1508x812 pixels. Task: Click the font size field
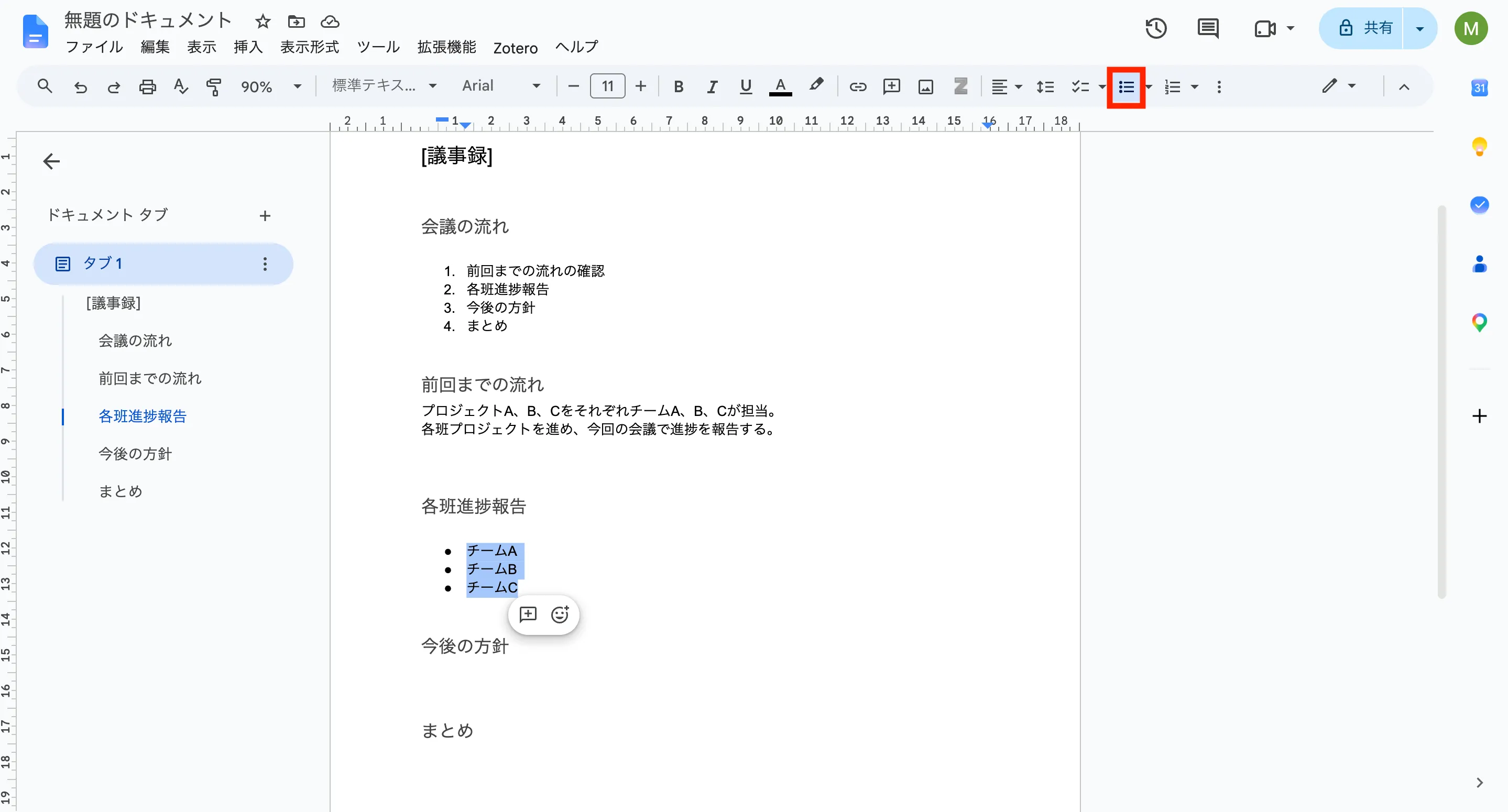tap(608, 86)
